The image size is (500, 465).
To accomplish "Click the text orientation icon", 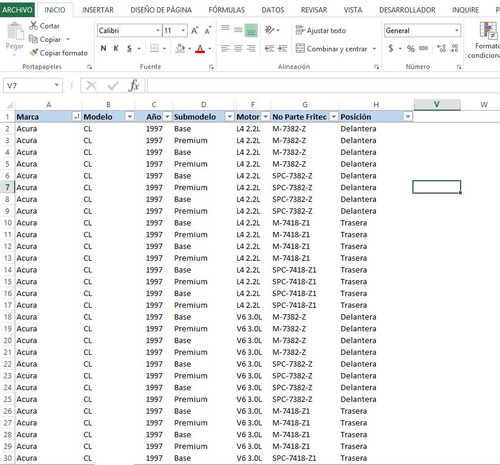I will tap(270, 30).
